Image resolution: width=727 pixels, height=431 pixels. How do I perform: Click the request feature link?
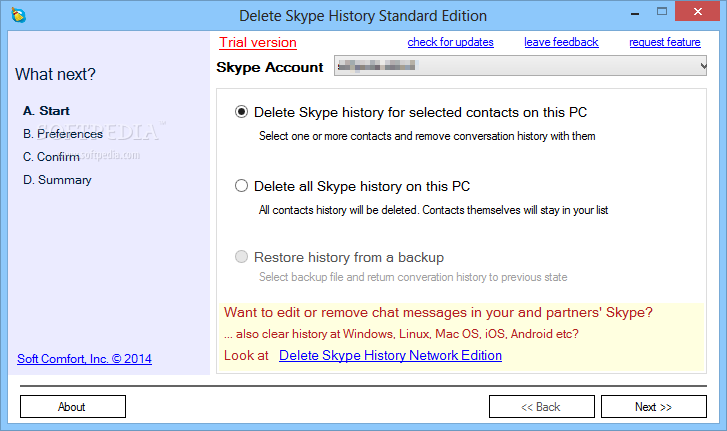664,42
